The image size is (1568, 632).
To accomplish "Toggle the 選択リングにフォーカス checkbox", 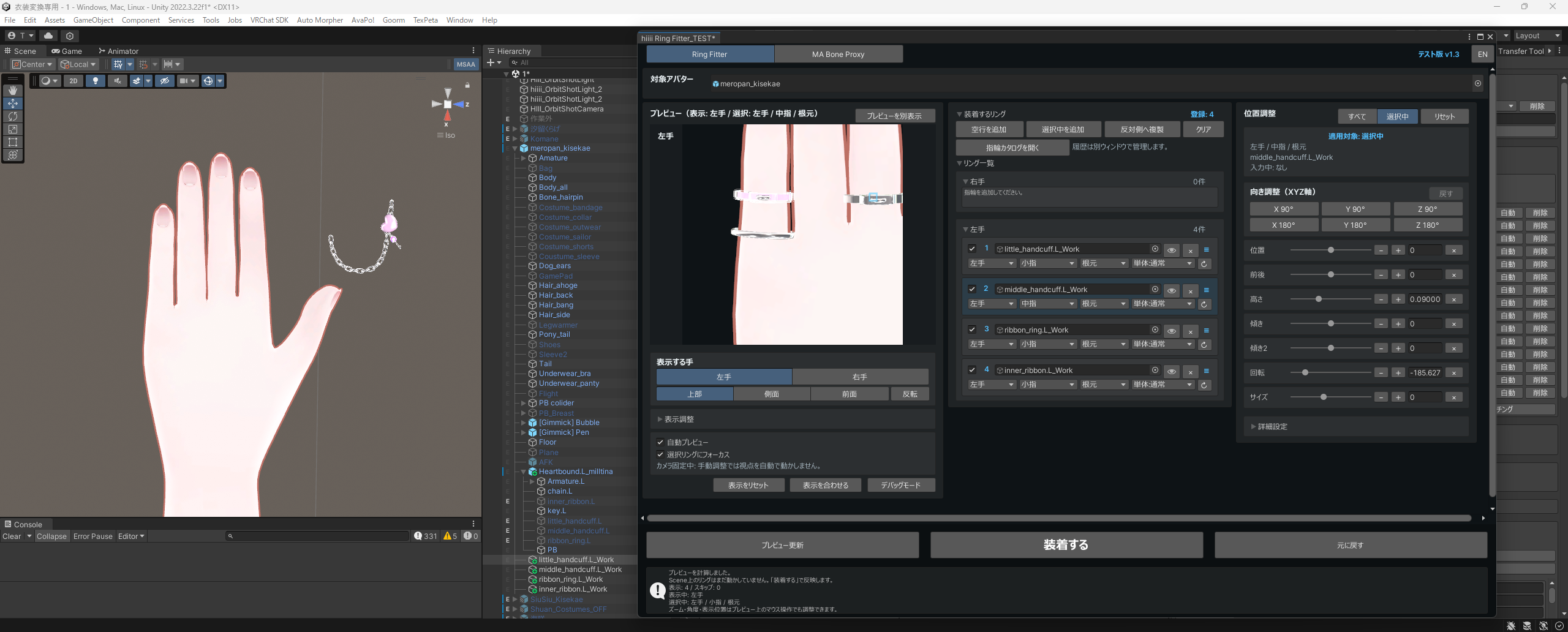I will click(660, 454).
